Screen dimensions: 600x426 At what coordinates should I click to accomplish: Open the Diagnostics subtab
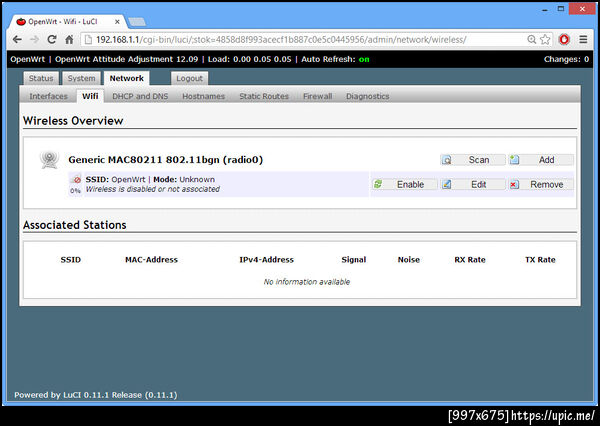[x=368, y=96]
